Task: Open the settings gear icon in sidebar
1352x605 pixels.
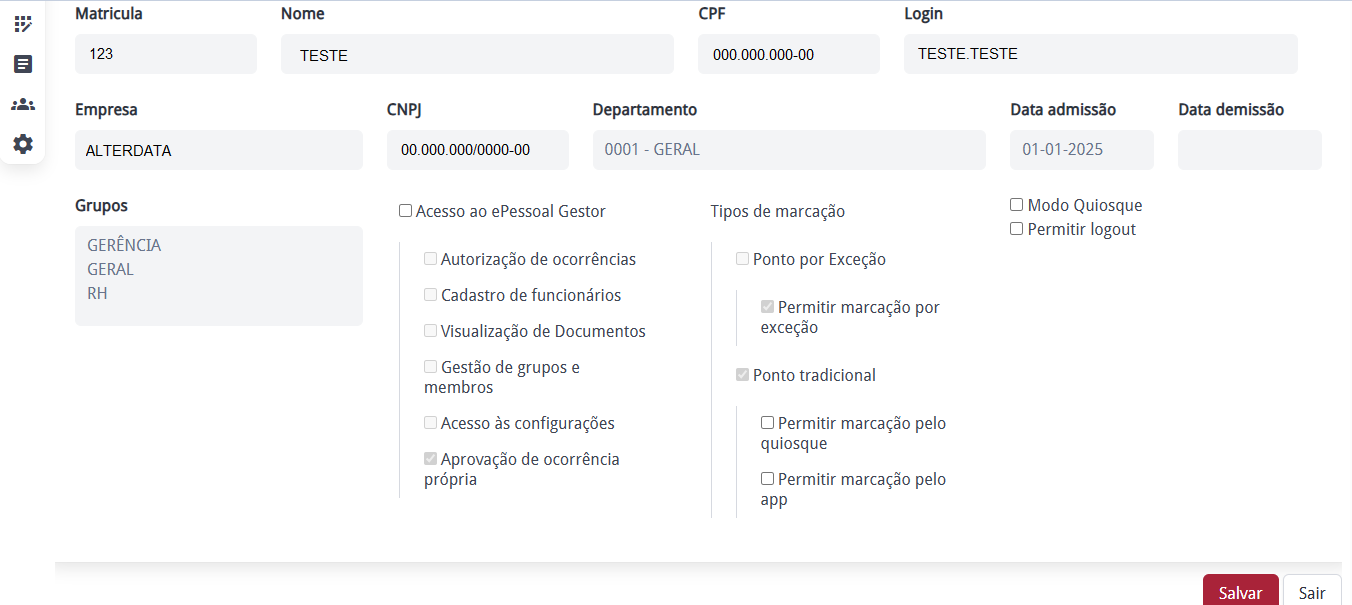Action: pyautogui.click(x=23, y=144)
